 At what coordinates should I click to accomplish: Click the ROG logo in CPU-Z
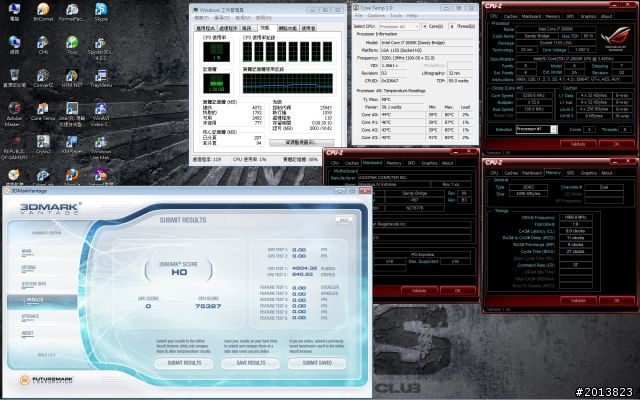[615, 38]
